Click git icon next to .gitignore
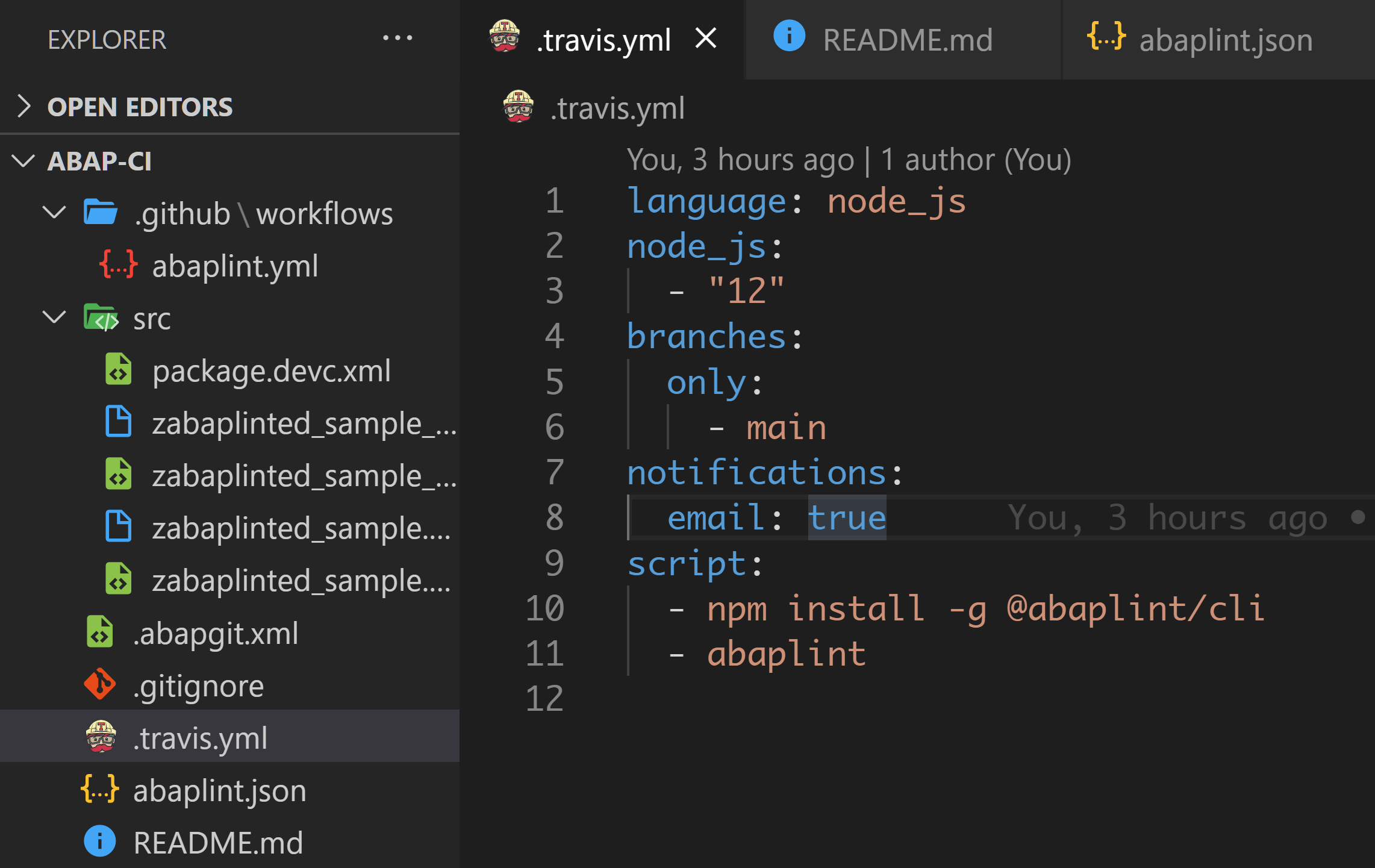The height and width of the screenshot is (868, 1375). (x=100, y=685)
